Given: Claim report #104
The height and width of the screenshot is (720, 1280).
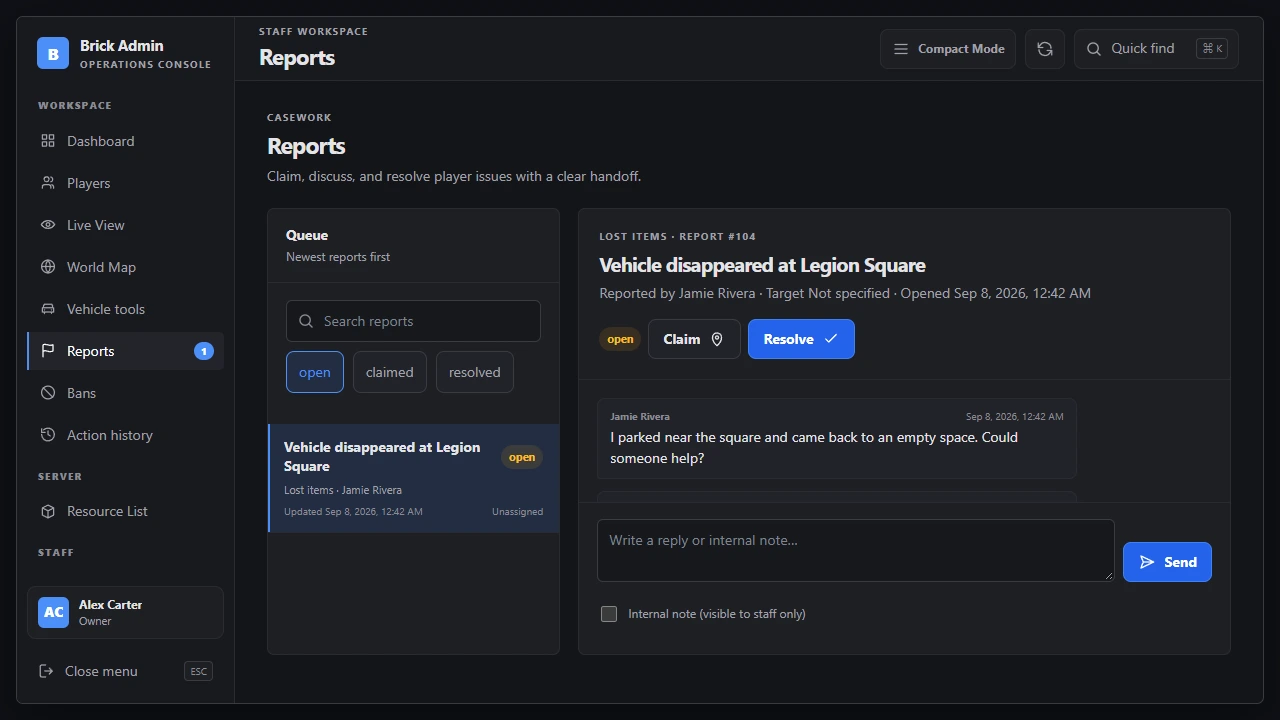Looking at the screenshot, I should (694, 339).
